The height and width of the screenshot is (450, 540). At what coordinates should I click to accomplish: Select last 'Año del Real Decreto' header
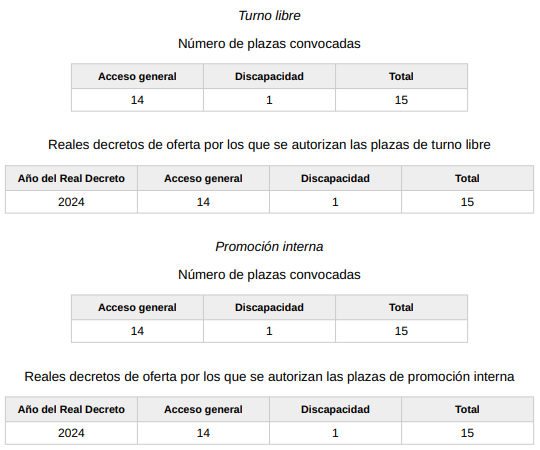[x=71, y=409]
